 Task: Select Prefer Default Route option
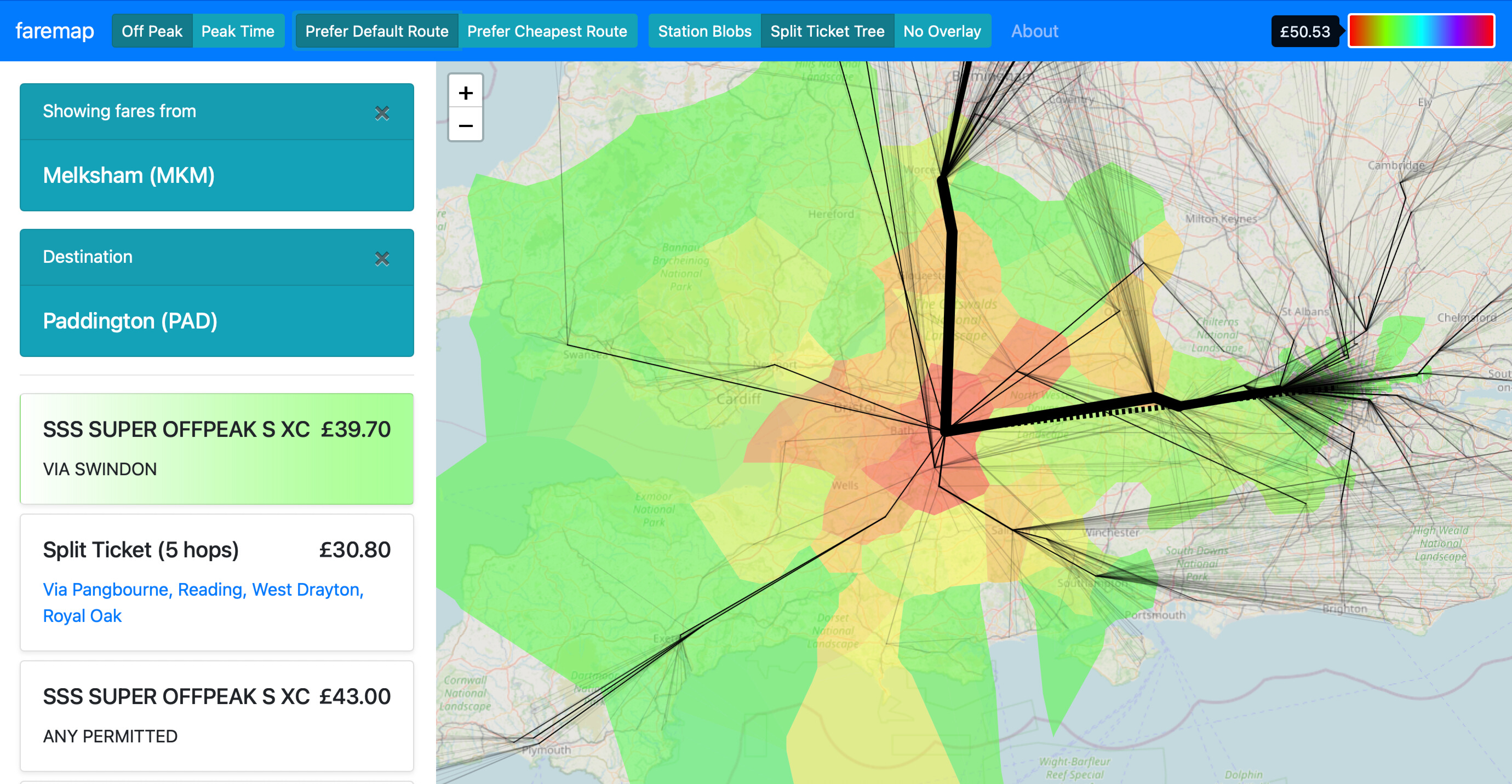pos(376,31)
